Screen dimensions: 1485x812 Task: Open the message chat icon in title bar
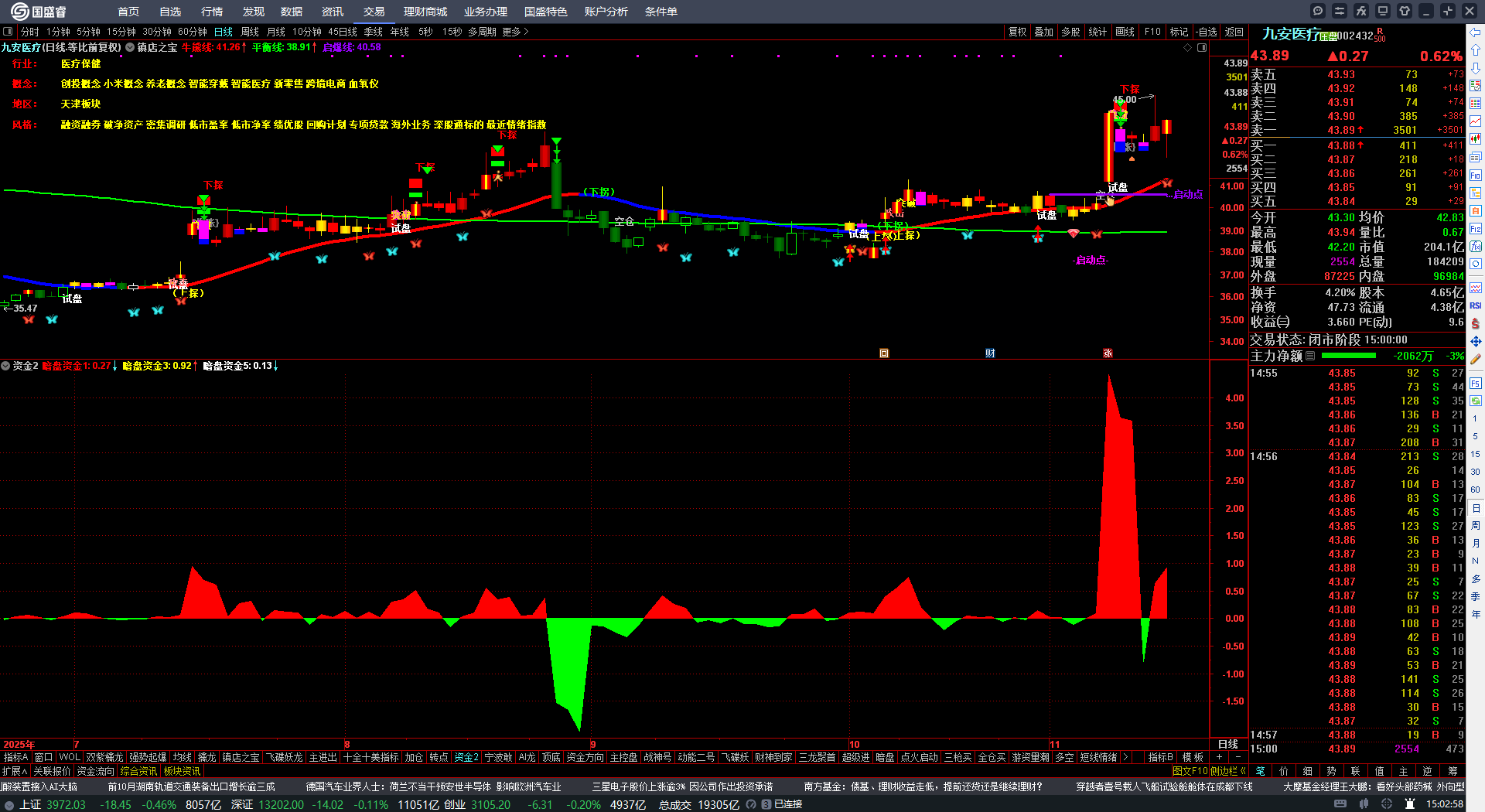pos(1318,11)
